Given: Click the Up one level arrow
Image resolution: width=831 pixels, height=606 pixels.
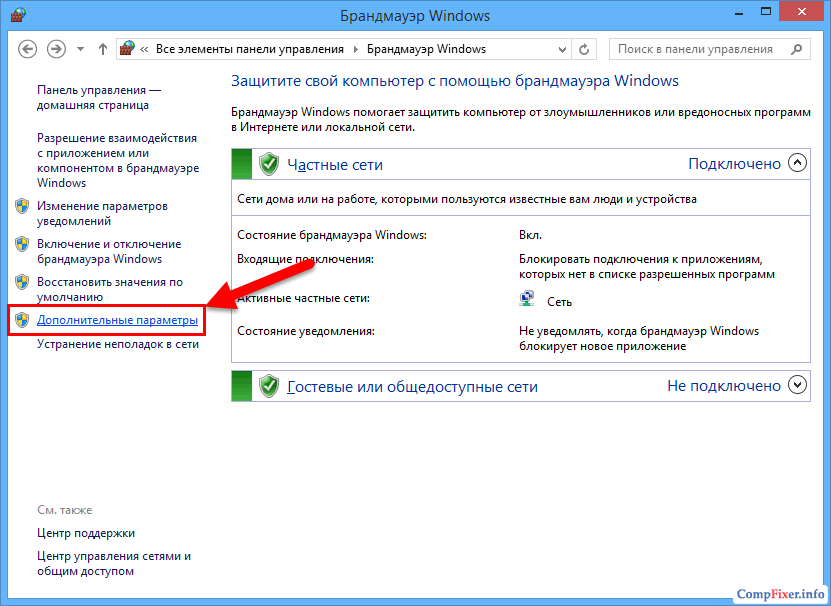Looking at the screenshot, I should (x=103, y=49).
